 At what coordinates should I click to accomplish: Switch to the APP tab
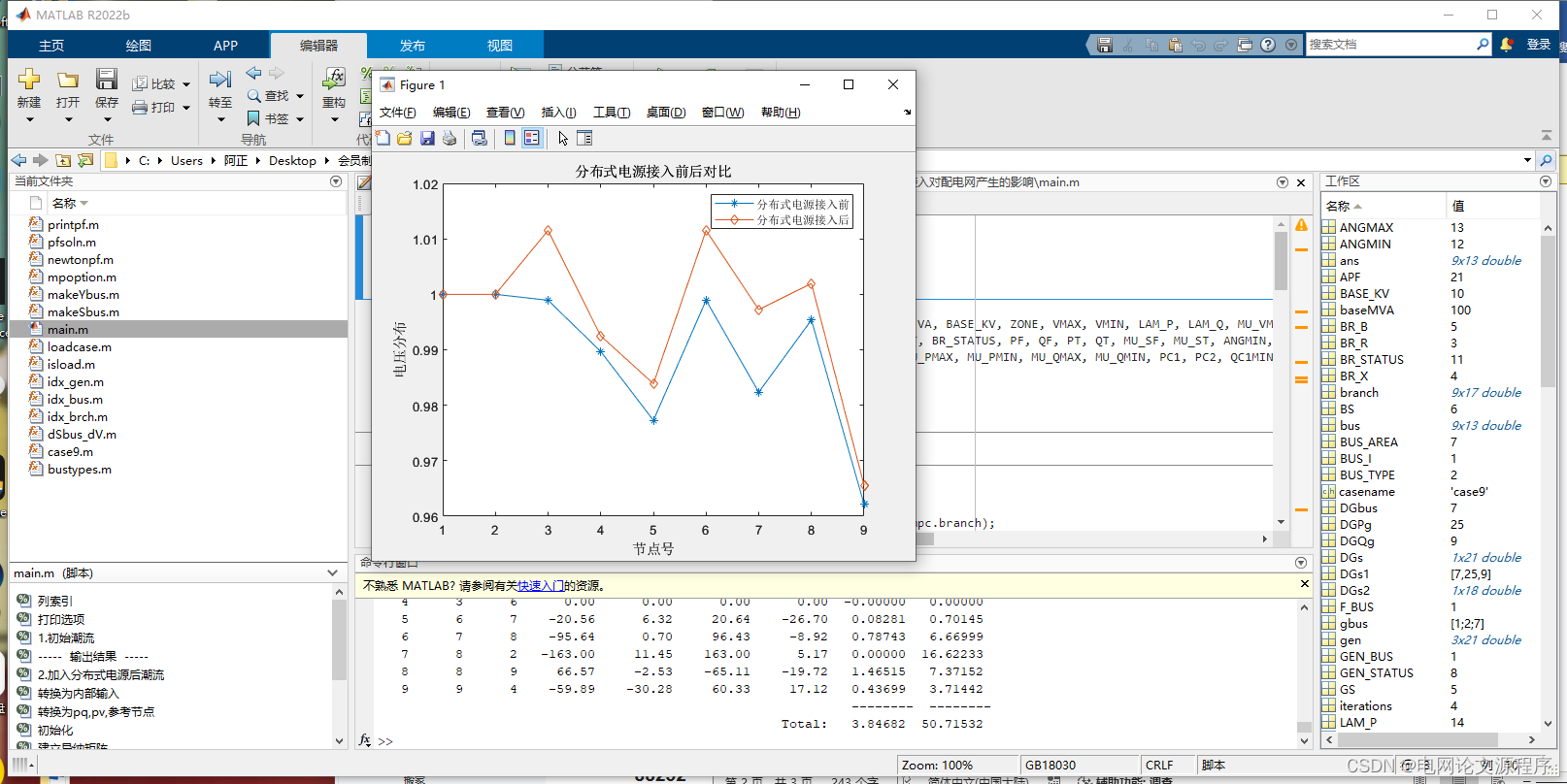pyautogui.click(x=226, y=46)
